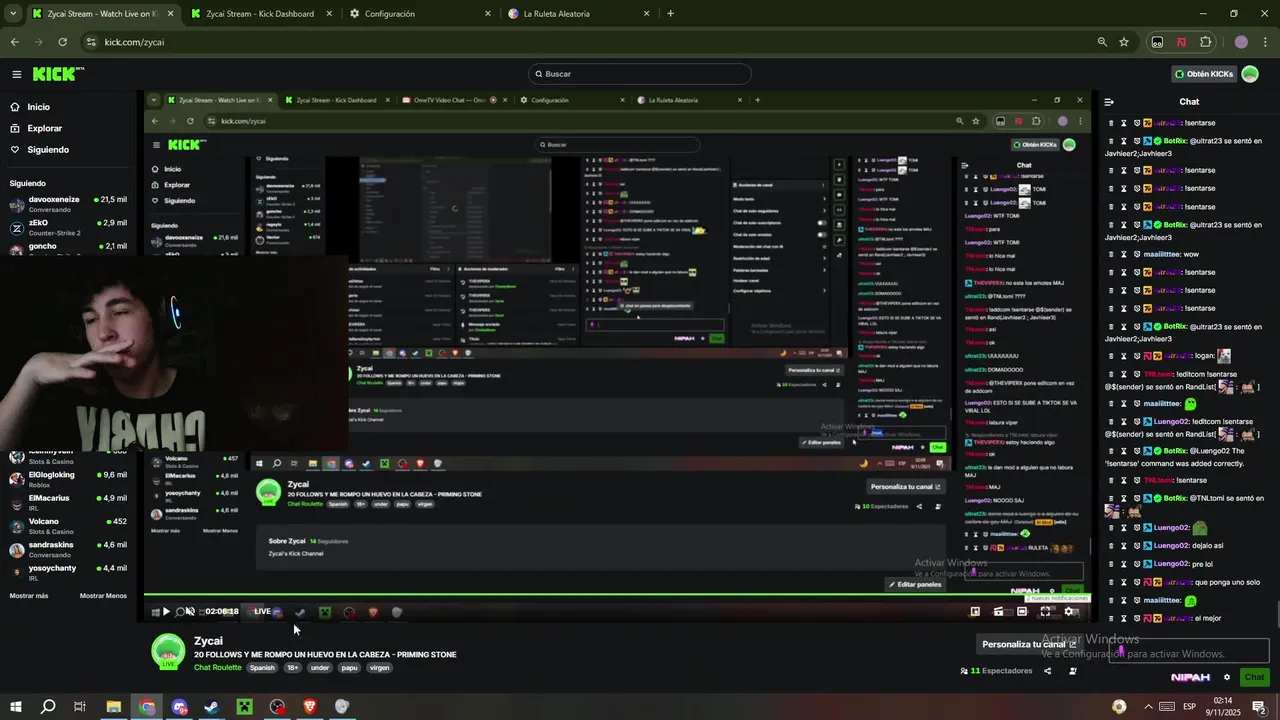This screenshot has width=1280, height=720.
Task: Click the 18+ stream tag
Action: point(293,668)
